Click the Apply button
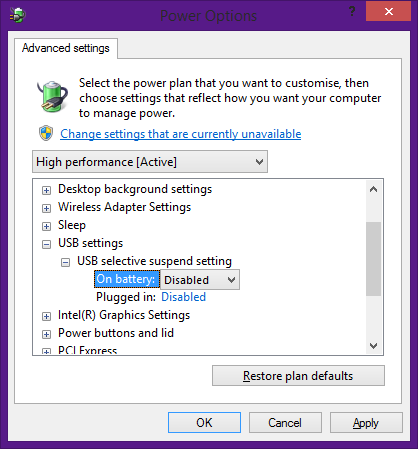 click(x=366, y=423)
